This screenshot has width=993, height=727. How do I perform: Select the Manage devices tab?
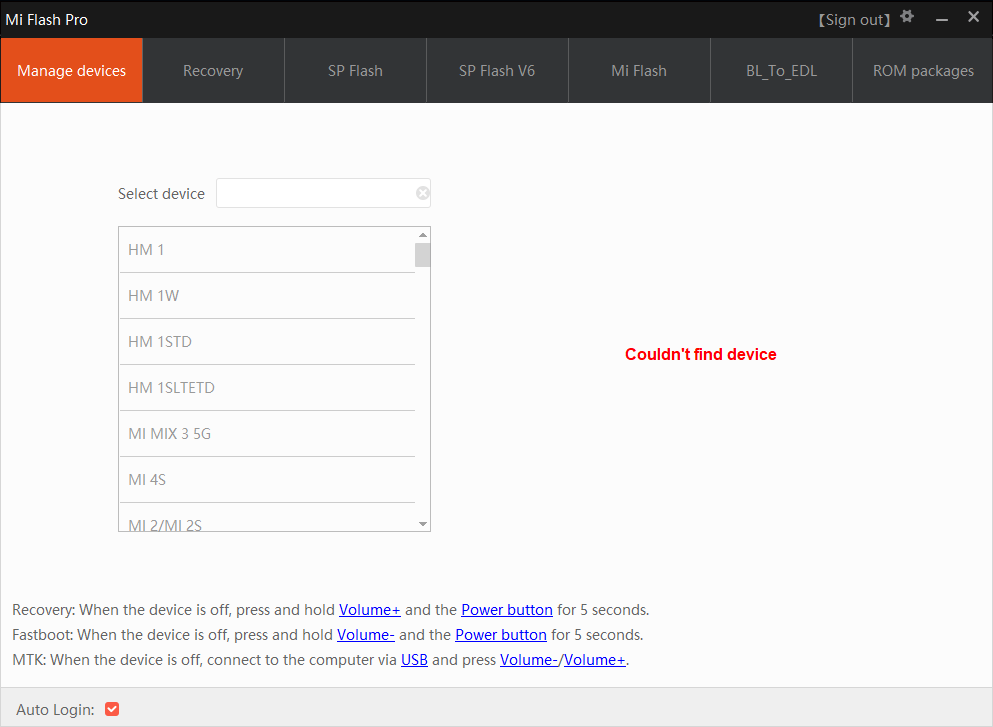pyautogui.click(x=71, y=70)
